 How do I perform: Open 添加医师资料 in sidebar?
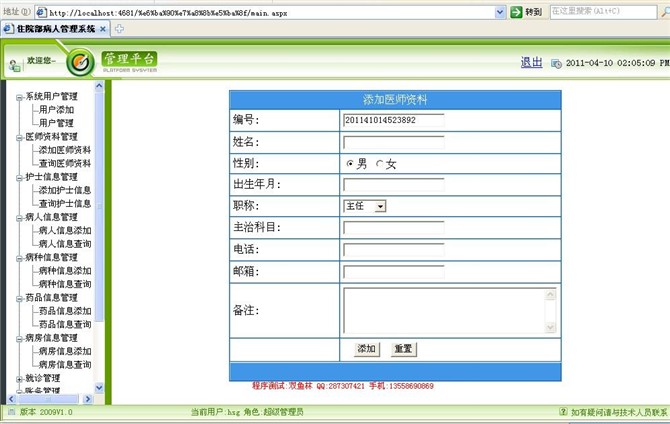65,150
